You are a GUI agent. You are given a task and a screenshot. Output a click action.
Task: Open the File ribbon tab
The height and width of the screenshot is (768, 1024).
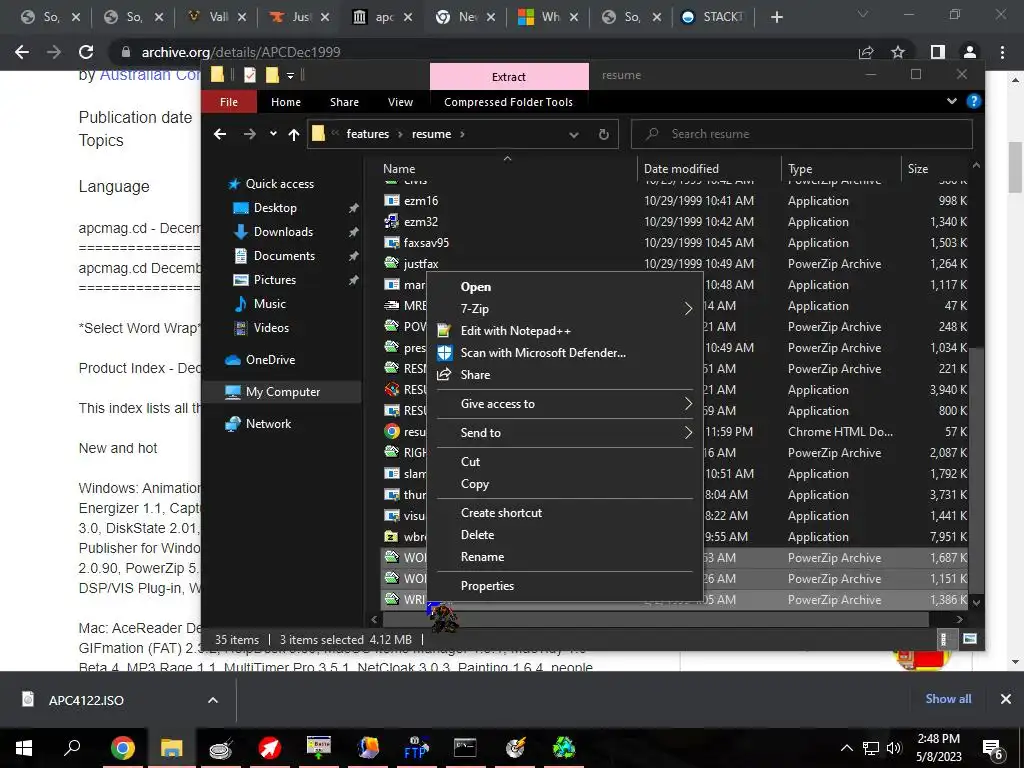229,102
